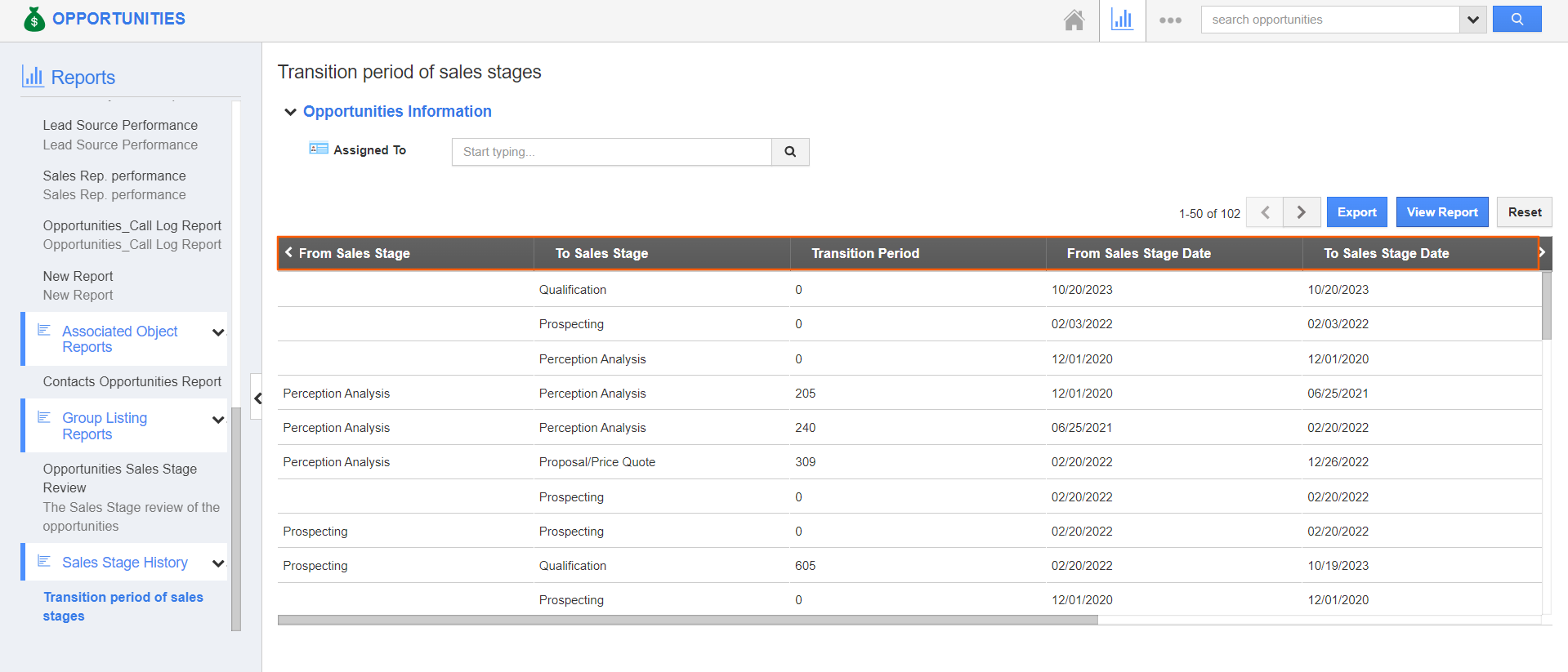Collapse the Sales Stage History section

point(218,563)
